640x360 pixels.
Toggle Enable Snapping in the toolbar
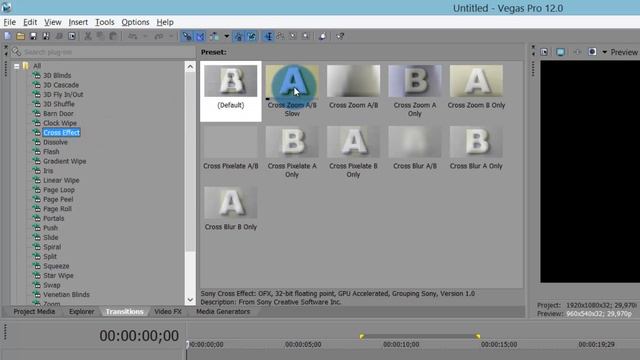pyautogui.click(x=187, y=36)
